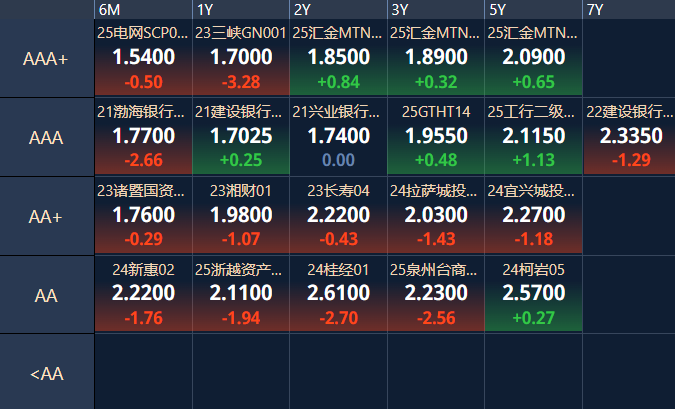Select the 21渤海银行 bond cell

pos(143,137)
